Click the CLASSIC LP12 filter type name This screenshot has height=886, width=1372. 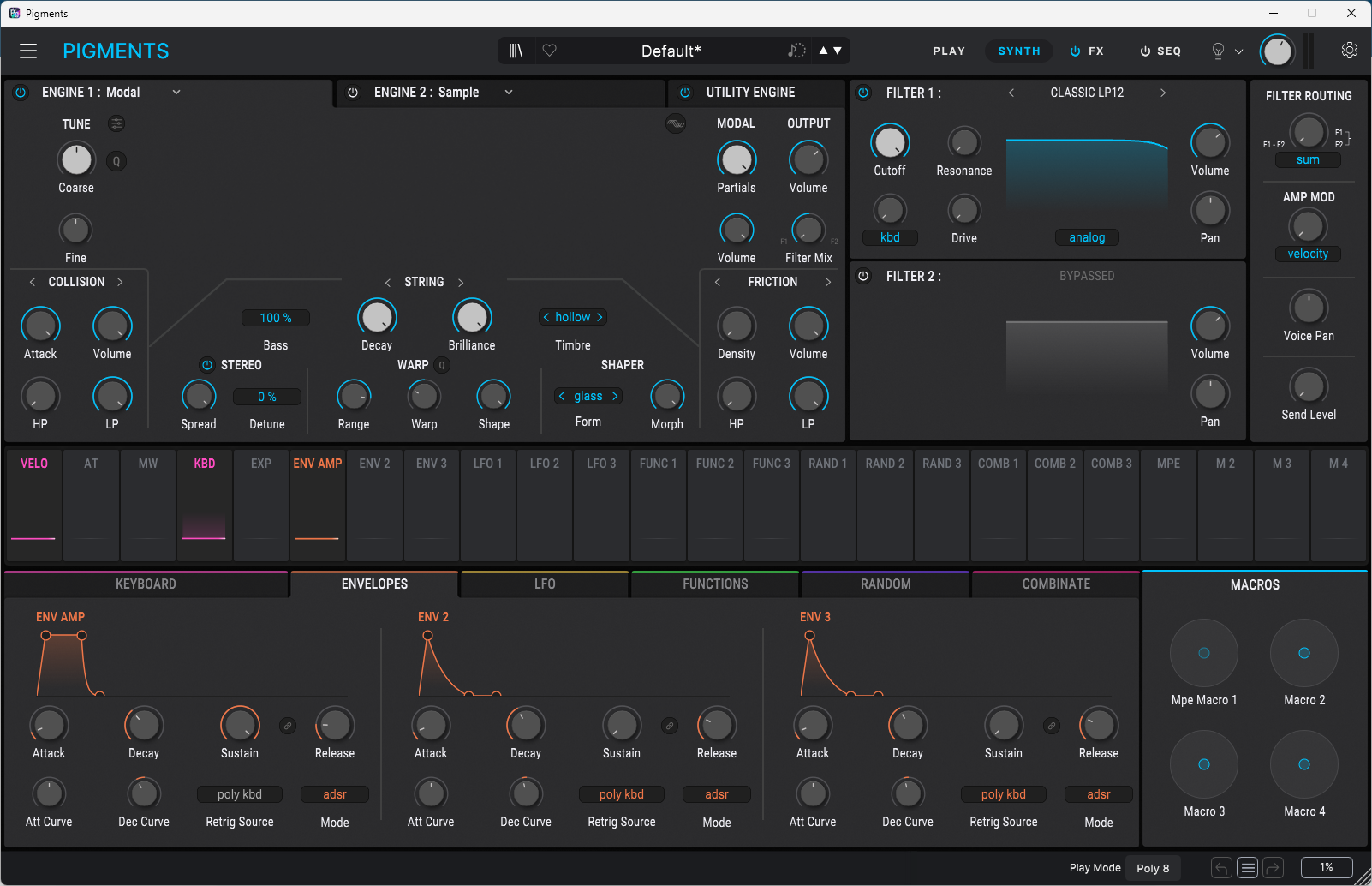click(x=1087, y=93)
